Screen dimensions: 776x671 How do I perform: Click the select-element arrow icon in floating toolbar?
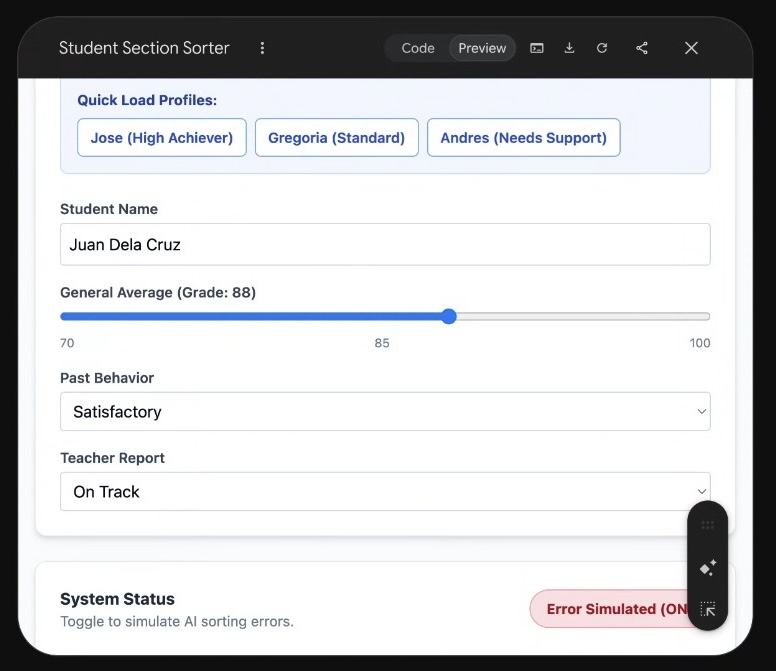708,609
